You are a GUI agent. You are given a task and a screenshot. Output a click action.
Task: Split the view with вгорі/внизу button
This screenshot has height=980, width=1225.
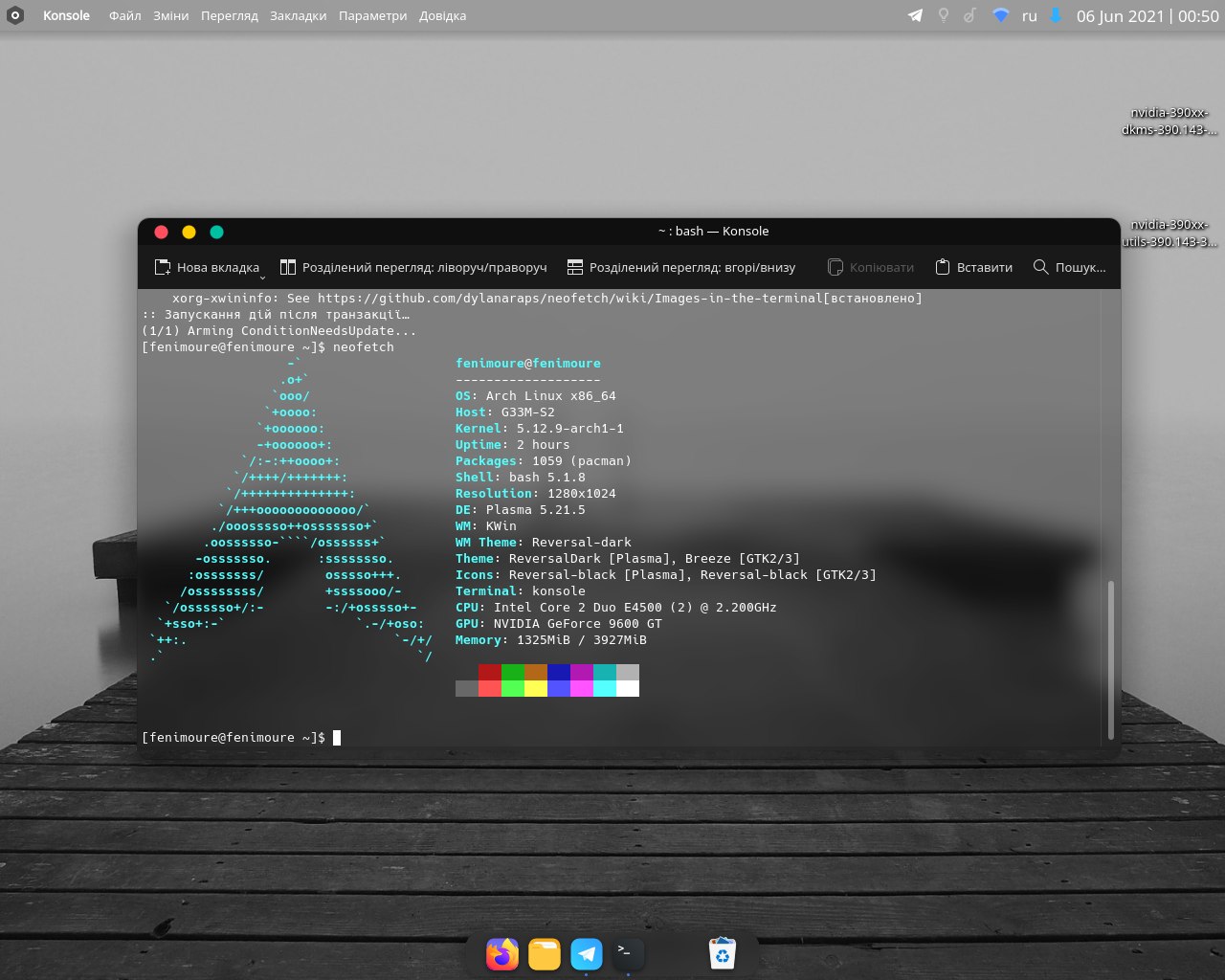680,267
